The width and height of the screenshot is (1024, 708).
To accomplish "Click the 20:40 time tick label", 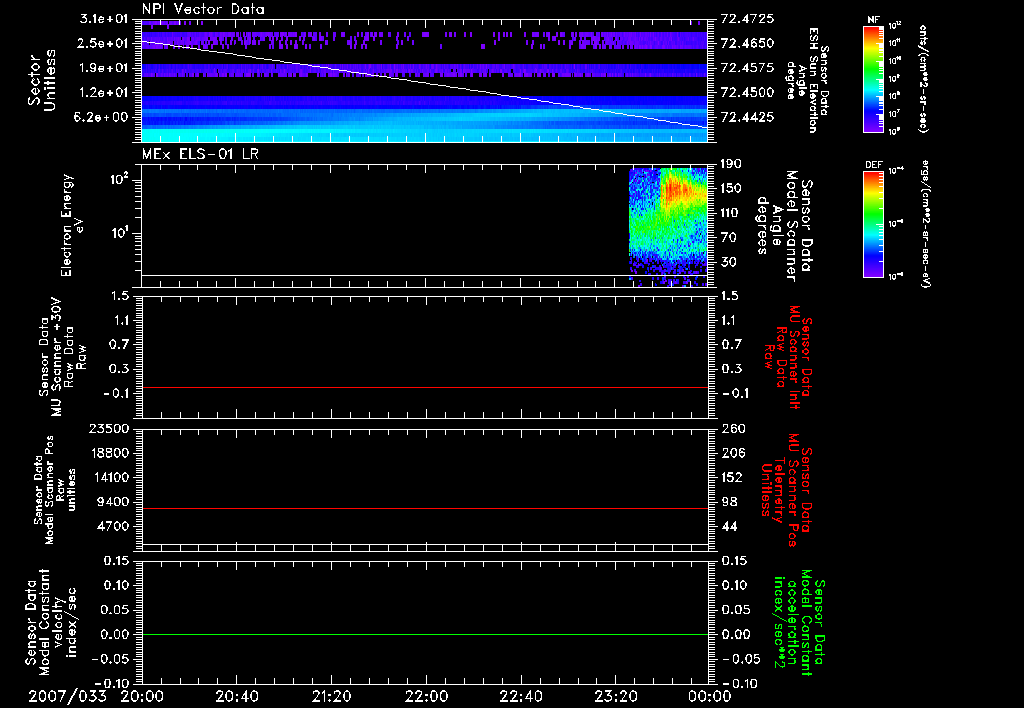I will tap(236, 696).
